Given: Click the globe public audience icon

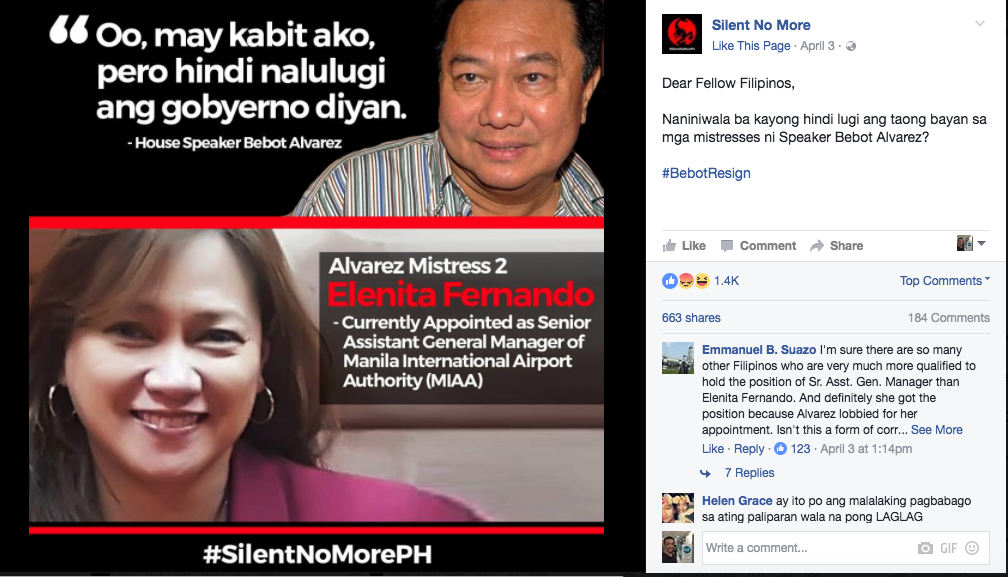Looking at the screenshot, I should tap(850, 46).
